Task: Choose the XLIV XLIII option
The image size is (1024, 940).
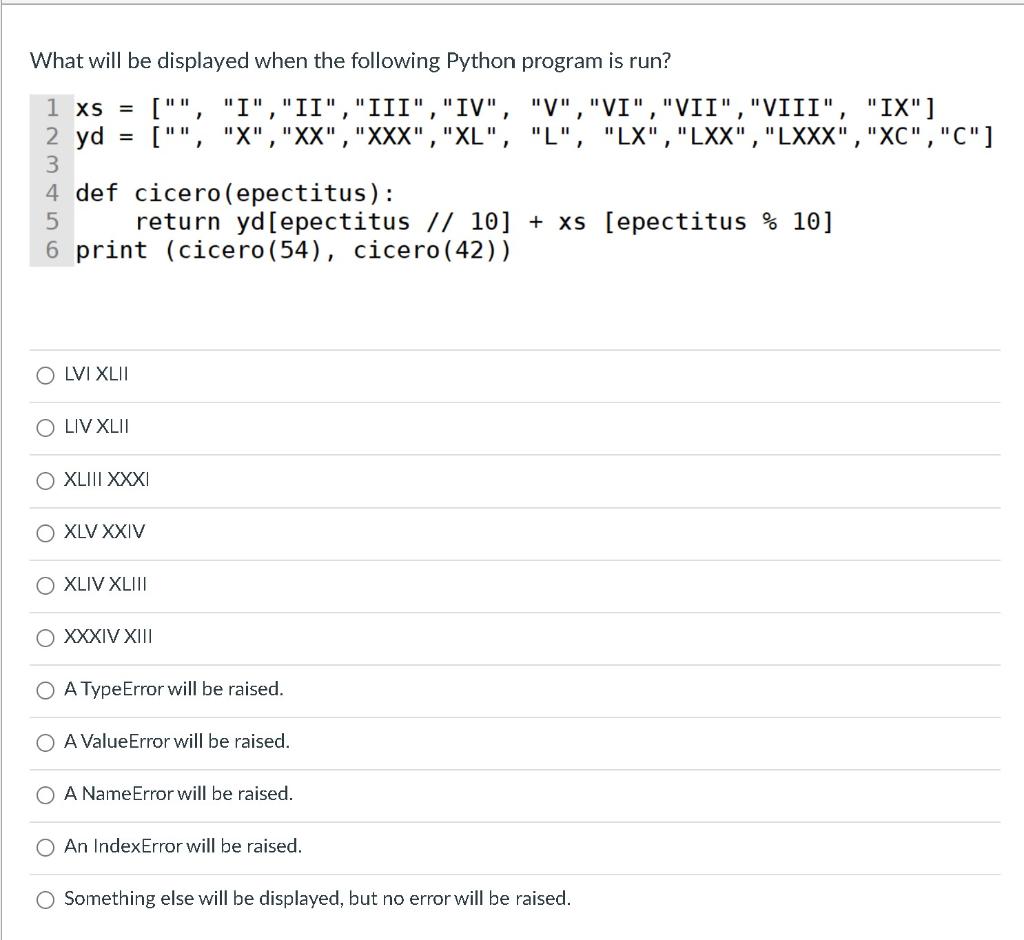Action: [x=45, y=585]
